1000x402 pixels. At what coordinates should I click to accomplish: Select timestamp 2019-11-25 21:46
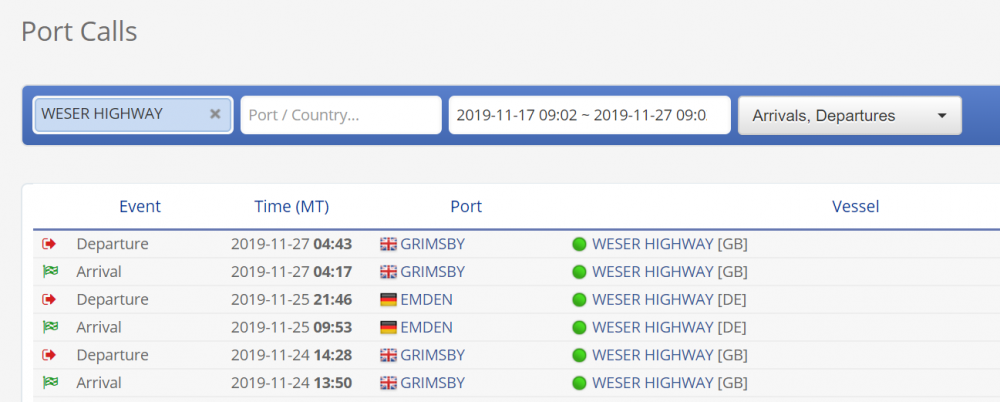click(291, 299)
